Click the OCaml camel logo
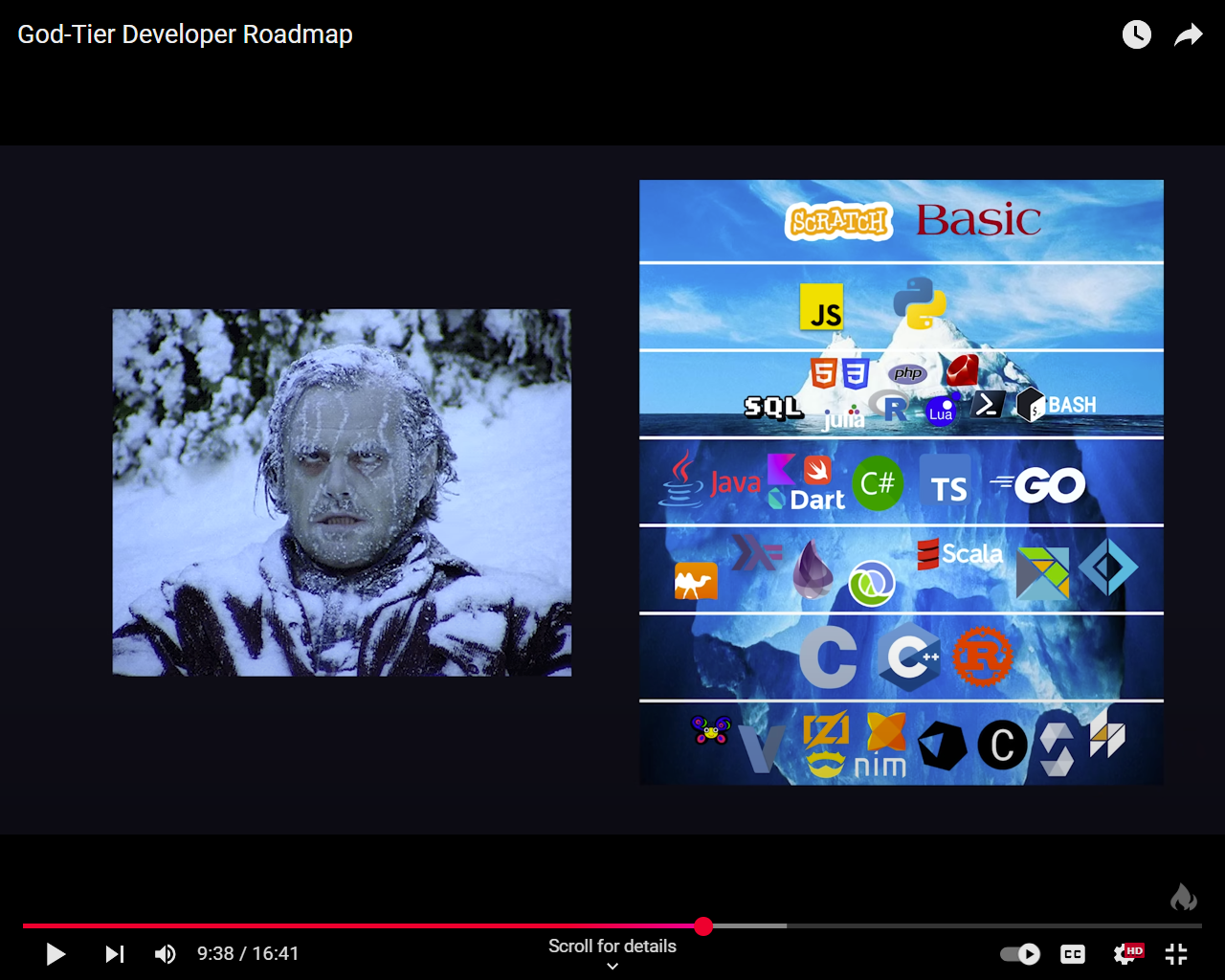 pyautogui.click(x=696, y=581)
